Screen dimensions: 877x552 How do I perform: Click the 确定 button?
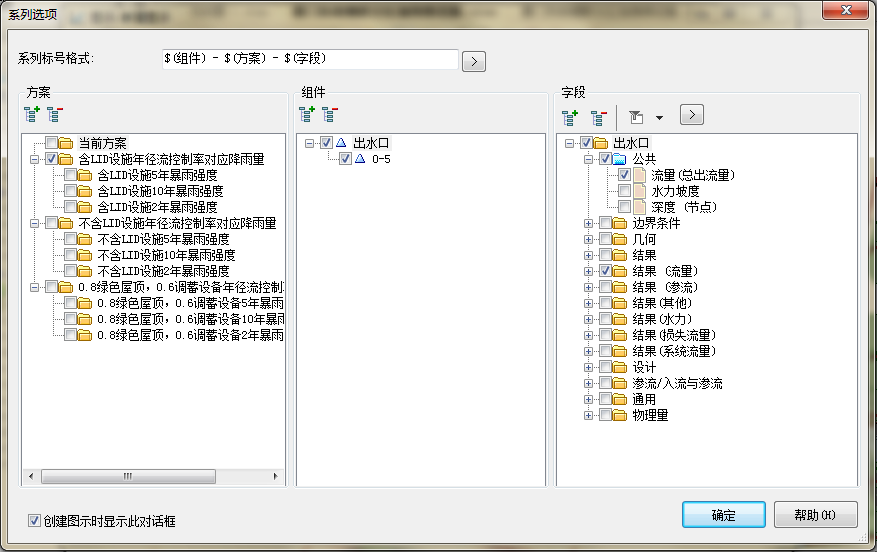coord(724,515)
